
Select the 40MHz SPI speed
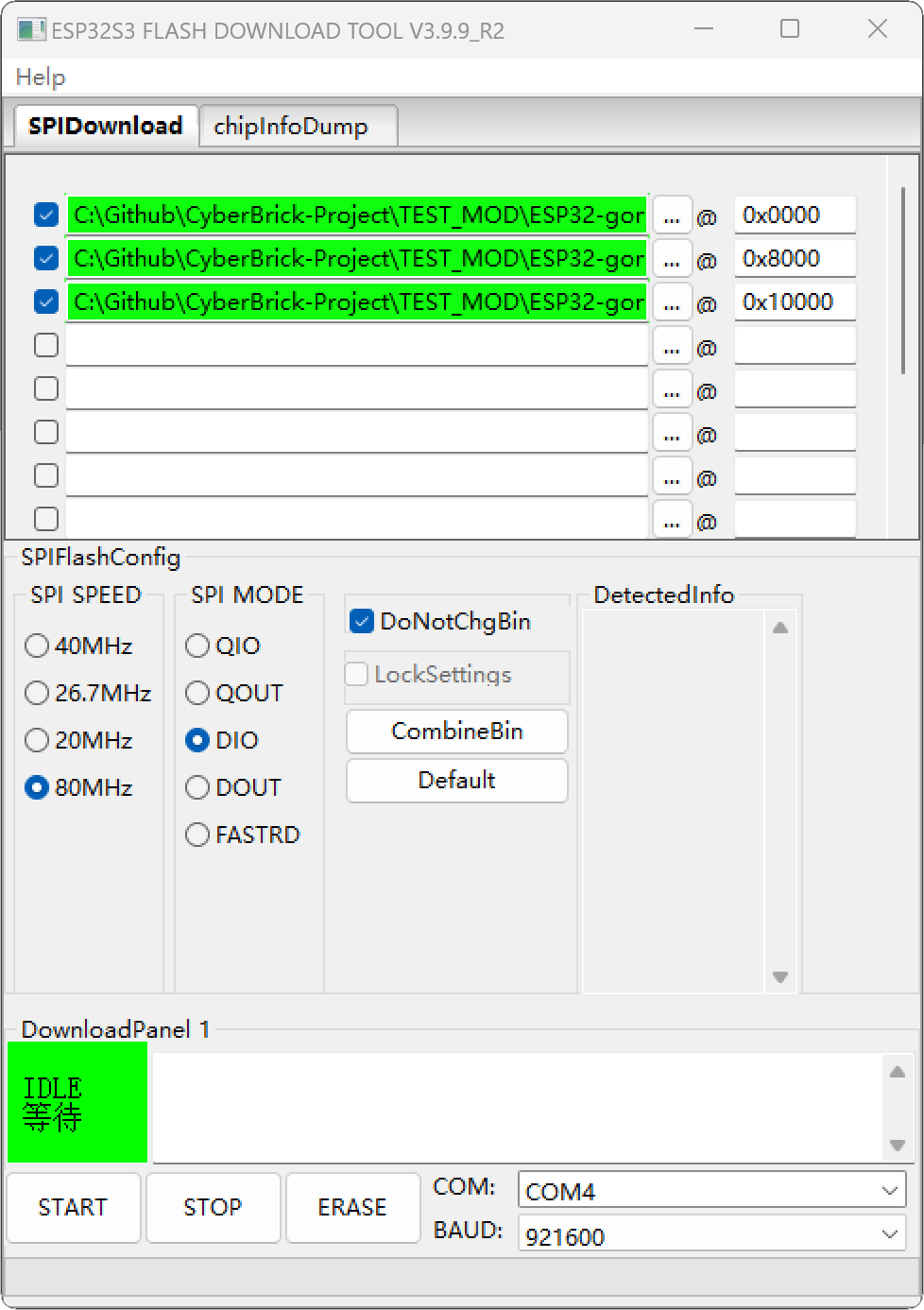pos(36,646)
